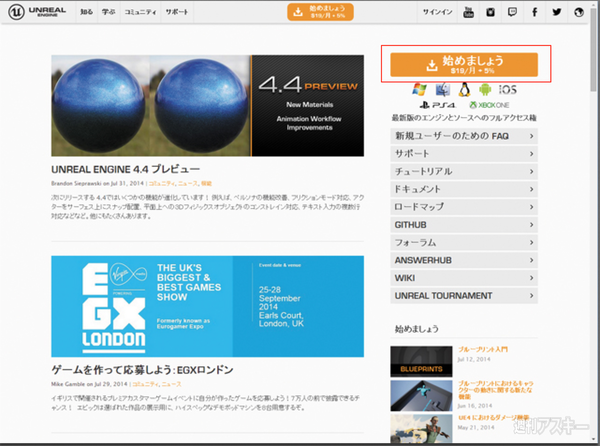Open the ドキュメント sidebar entry
Image resolution: width=600 pixels, height=446 pixels.
point(464,189)
